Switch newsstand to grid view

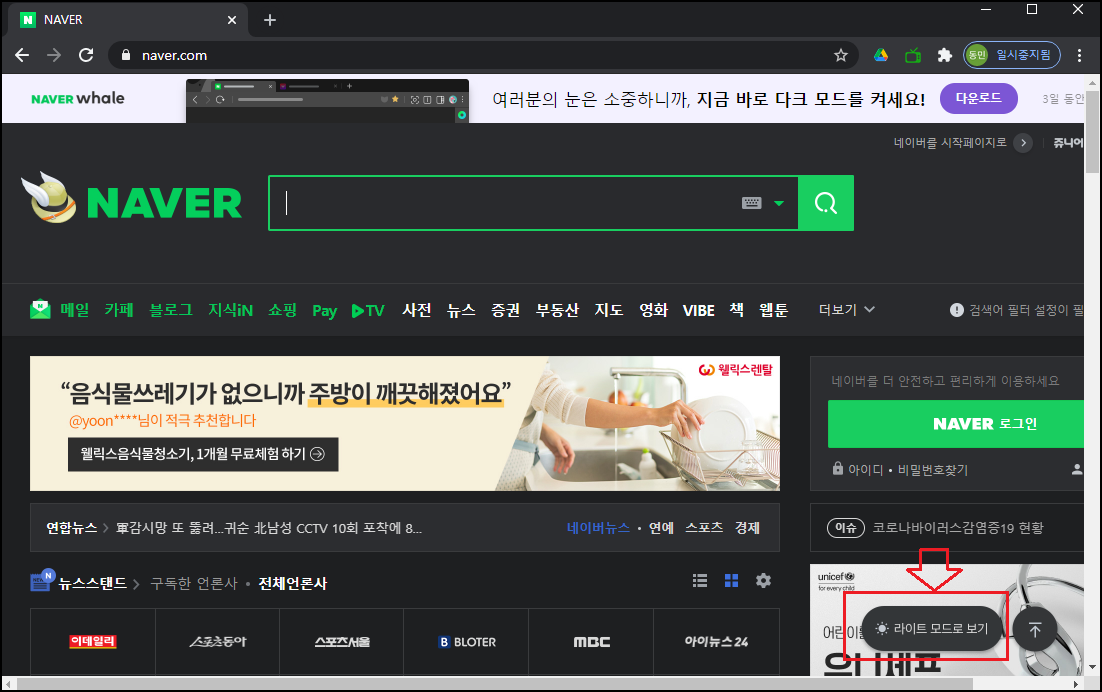(x=732, y=580)
